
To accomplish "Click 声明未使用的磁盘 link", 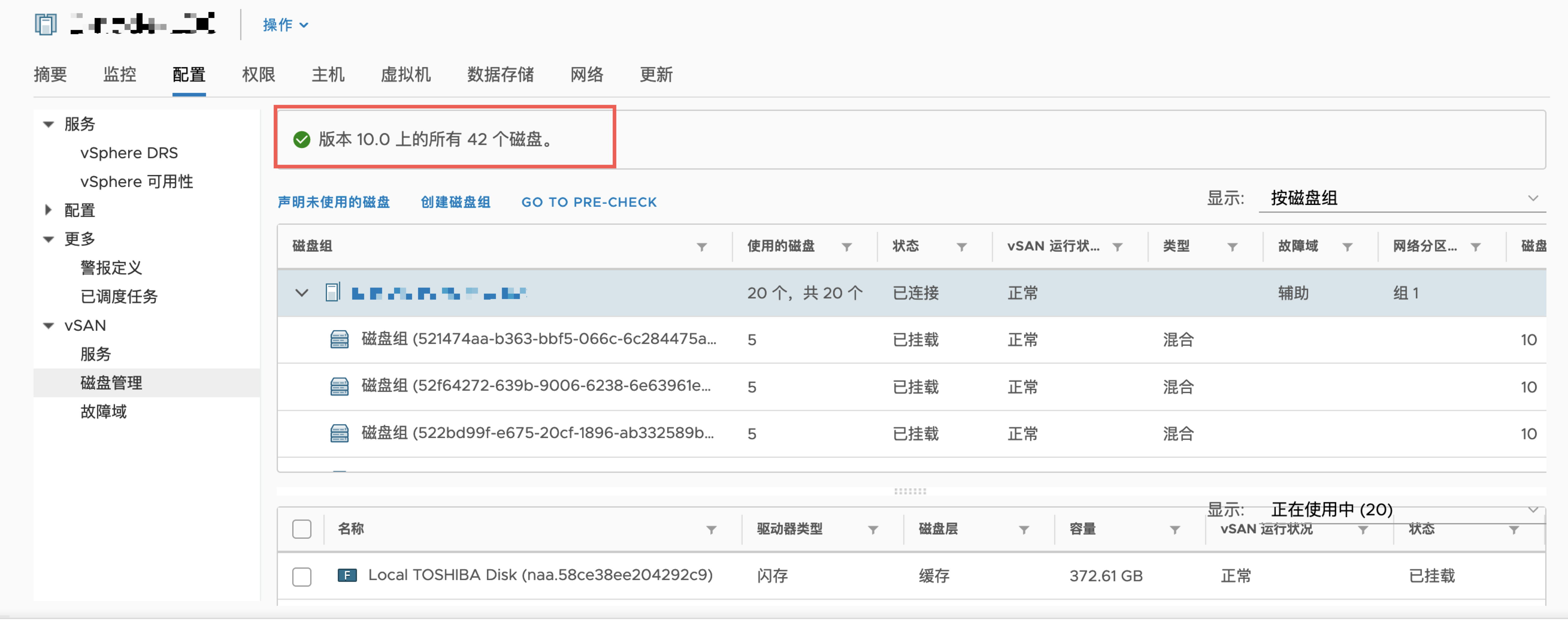I will pyautogui.click(x=334, y=202).
